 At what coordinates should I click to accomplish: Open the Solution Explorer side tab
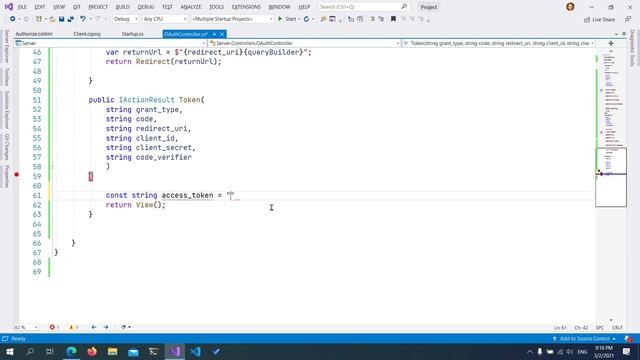coord(7,110)
